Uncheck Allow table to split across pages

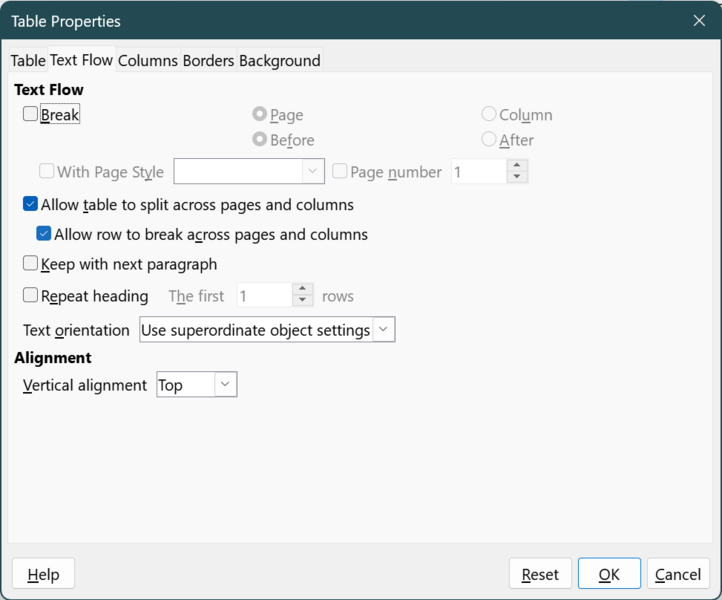(x=31, y=205)
